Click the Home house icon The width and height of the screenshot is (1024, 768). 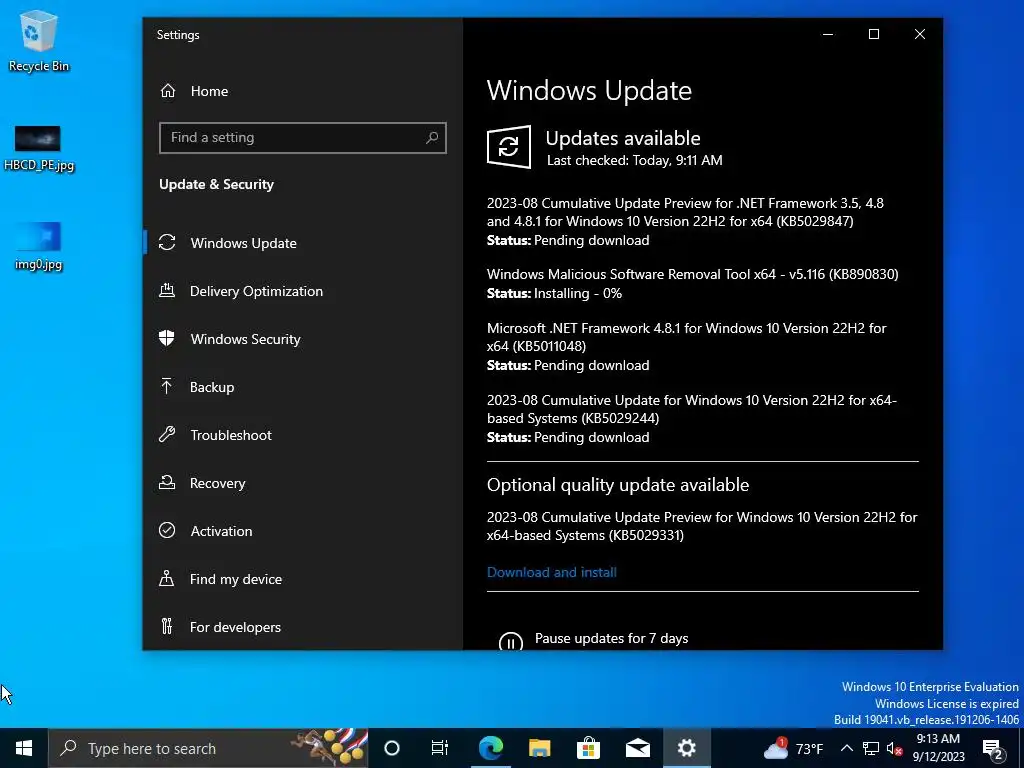point(168,91)
